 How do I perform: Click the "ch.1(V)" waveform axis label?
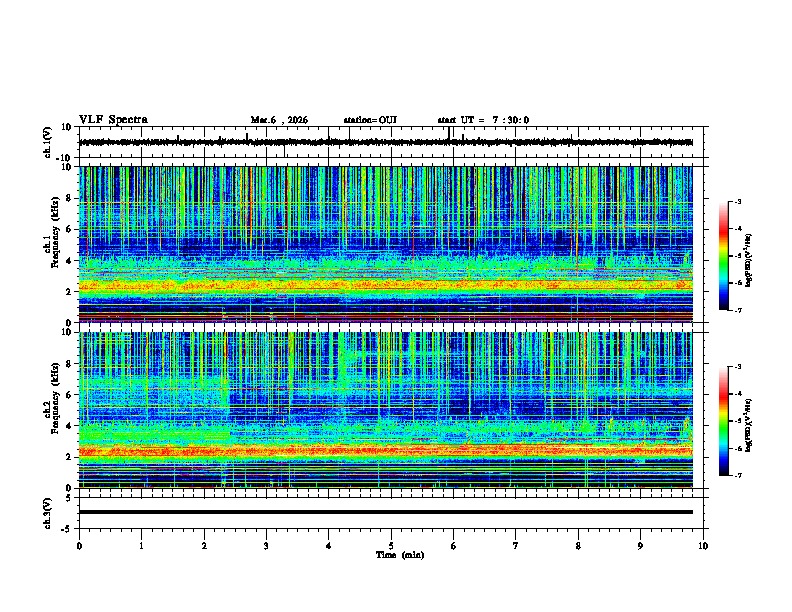click(x=48, y=142)
